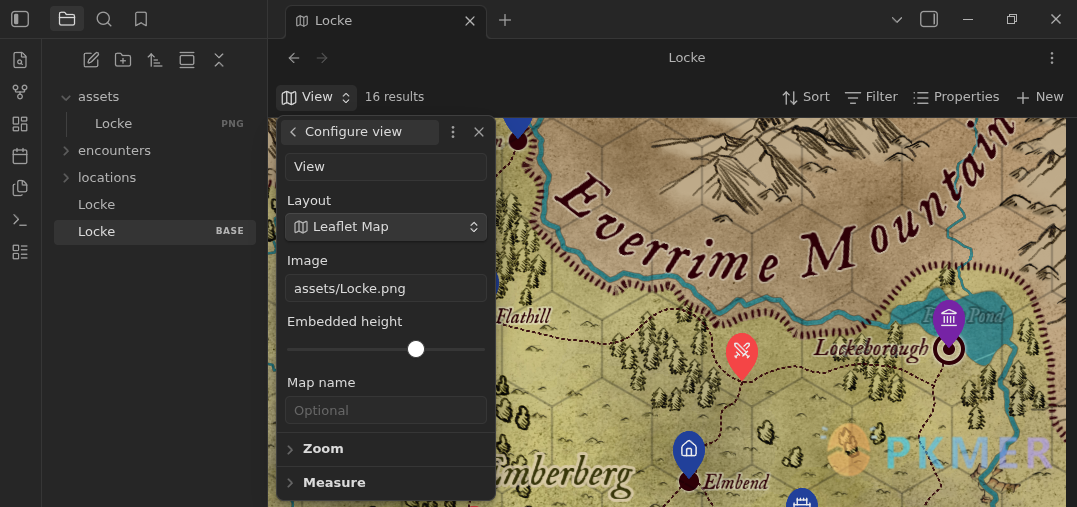Click the 16 results text

[394, 97]
